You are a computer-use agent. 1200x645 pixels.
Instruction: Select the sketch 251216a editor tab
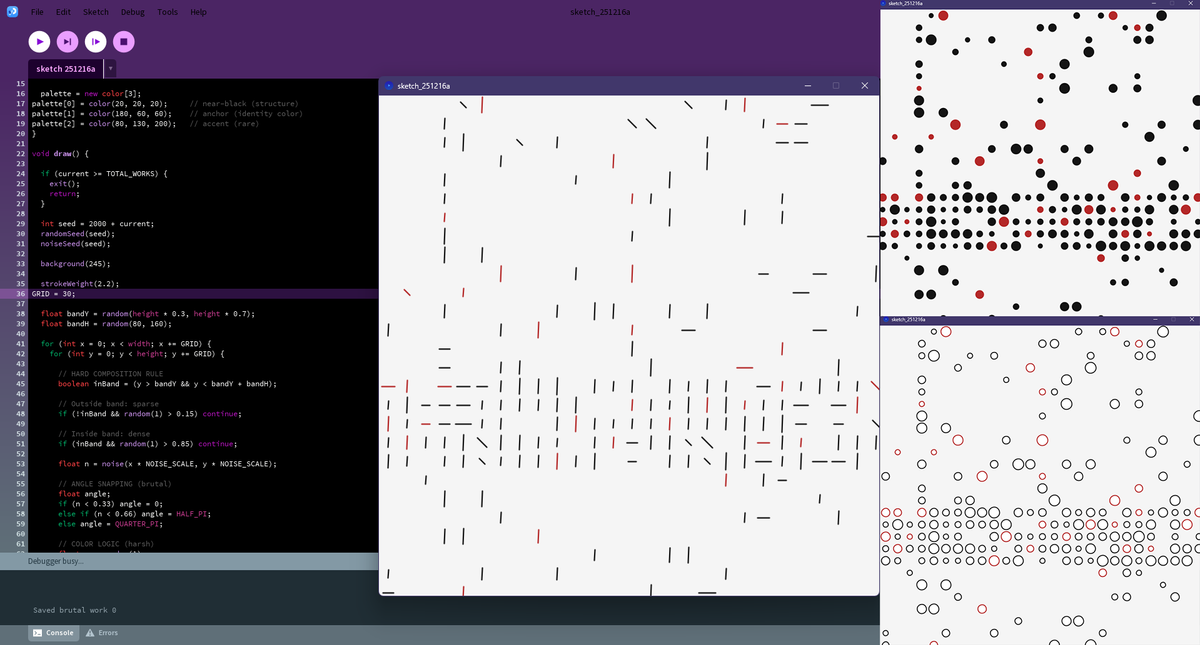(65, 69)
